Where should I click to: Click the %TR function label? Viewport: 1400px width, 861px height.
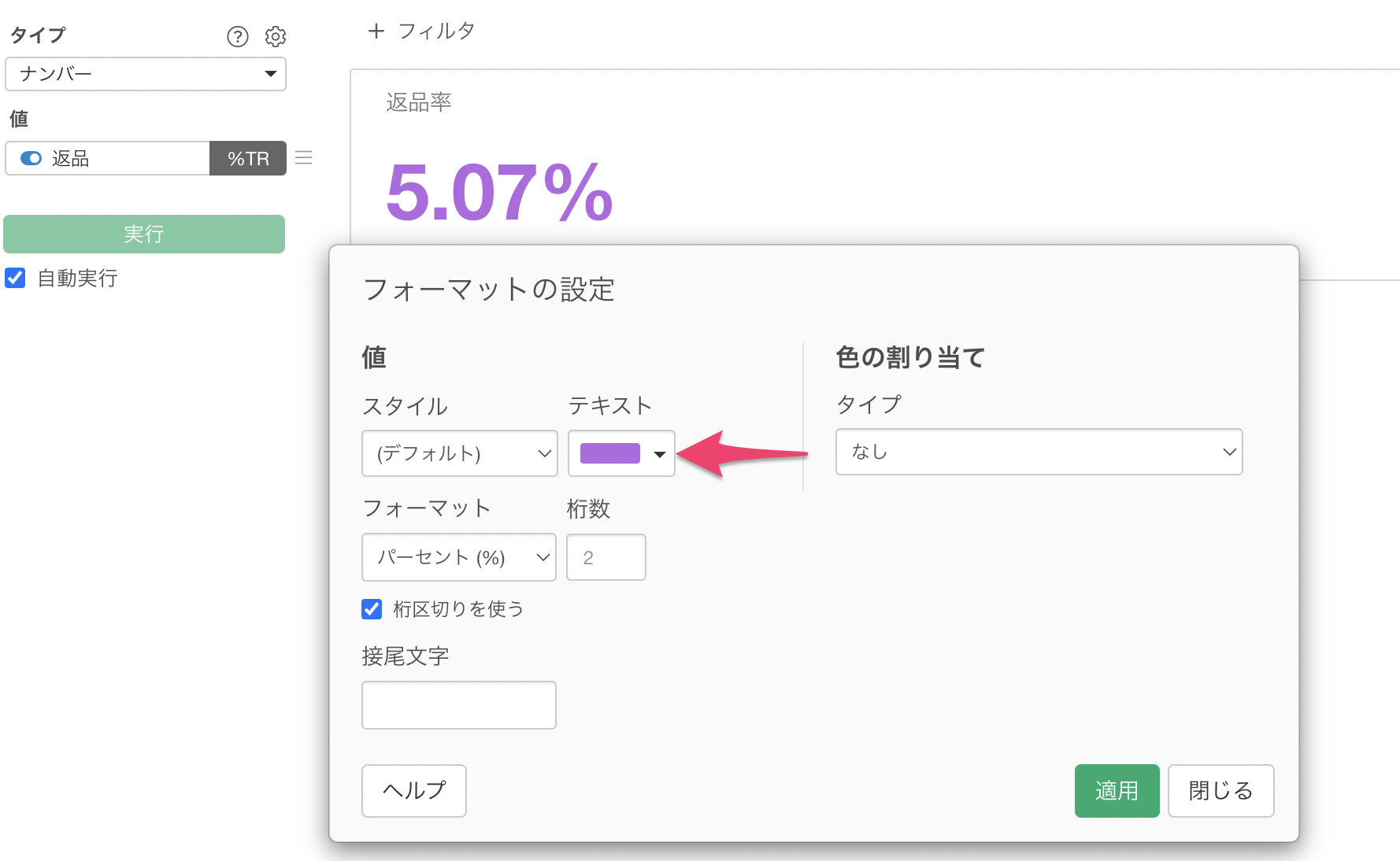(x=248, y=158)
